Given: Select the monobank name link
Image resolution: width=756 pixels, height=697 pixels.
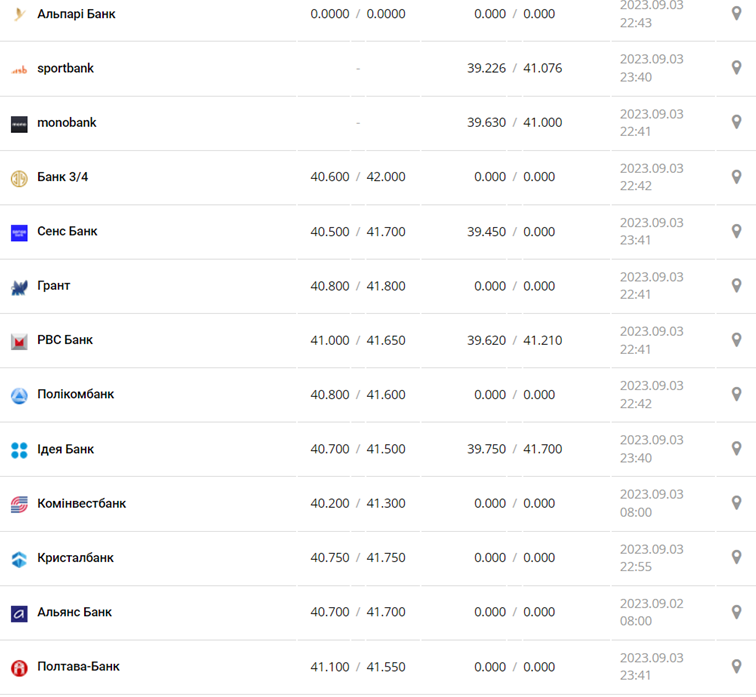Looking at the screenshot, I should (x=67, y=123).
